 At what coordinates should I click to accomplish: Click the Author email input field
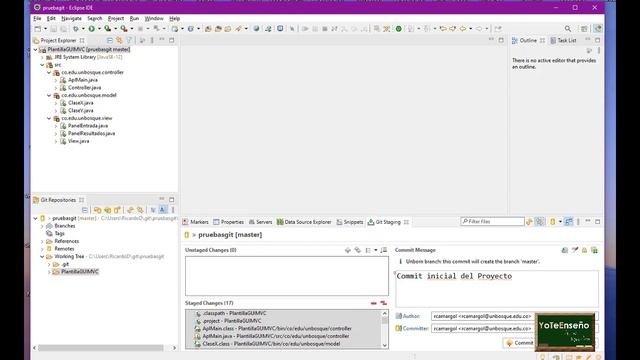pyautogui.click(x=482, y=316)
